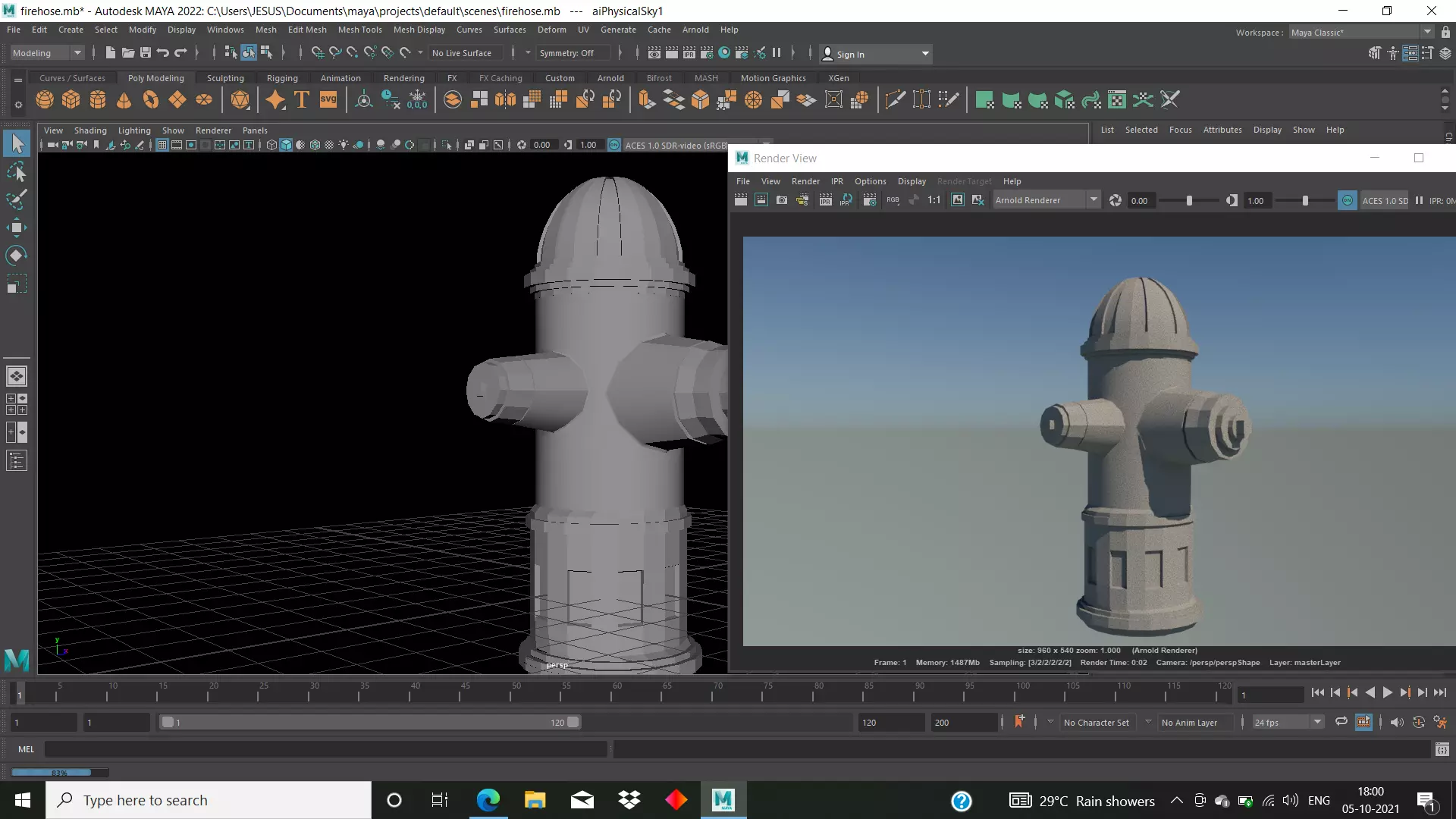Click Focus in Attribute Editor menu

1180,130
